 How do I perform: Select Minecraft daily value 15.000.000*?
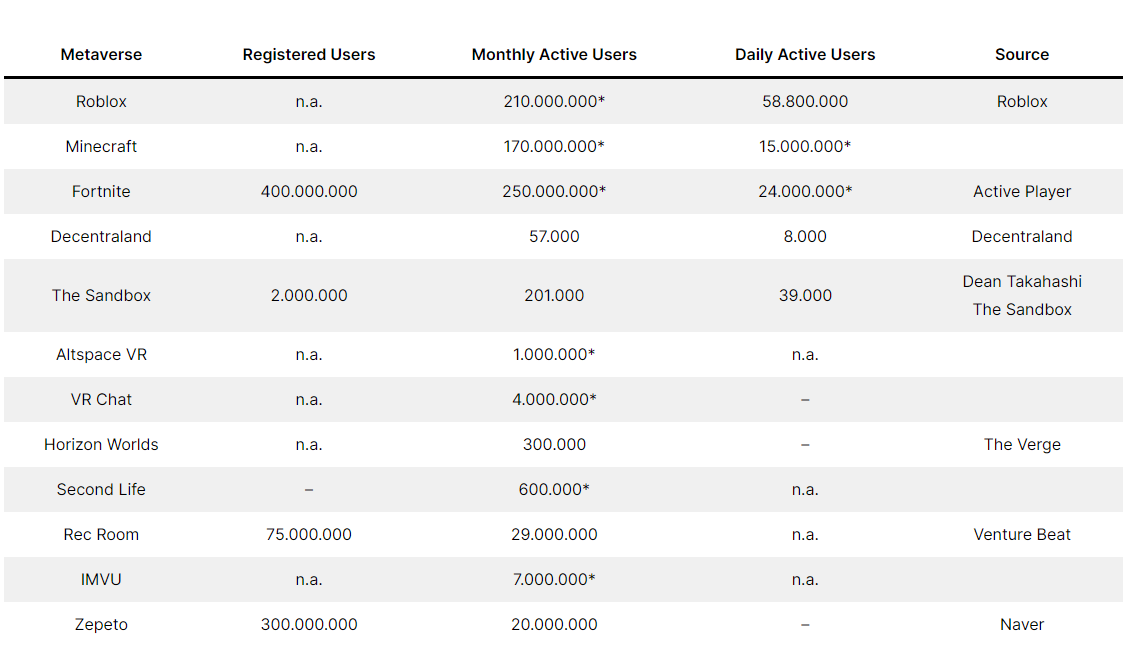pos(805,147)
